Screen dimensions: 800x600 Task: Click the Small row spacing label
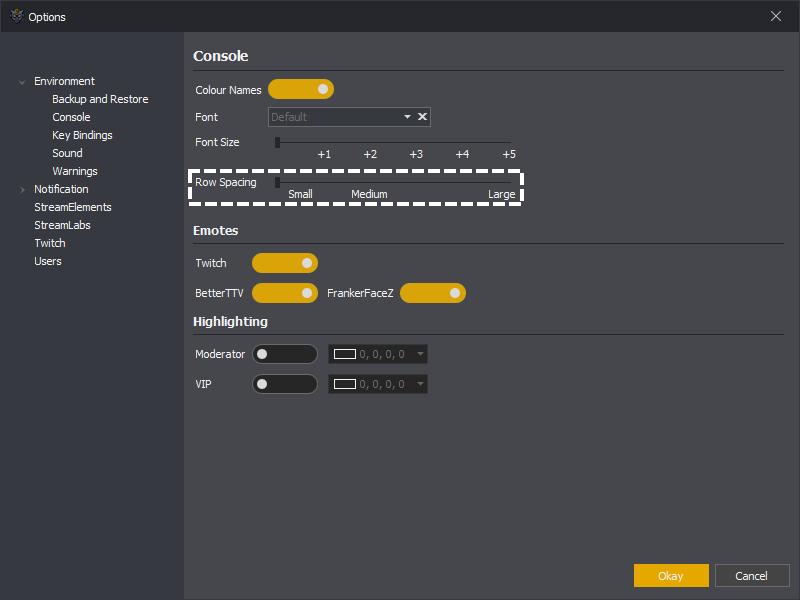click(x=301, y=194)
